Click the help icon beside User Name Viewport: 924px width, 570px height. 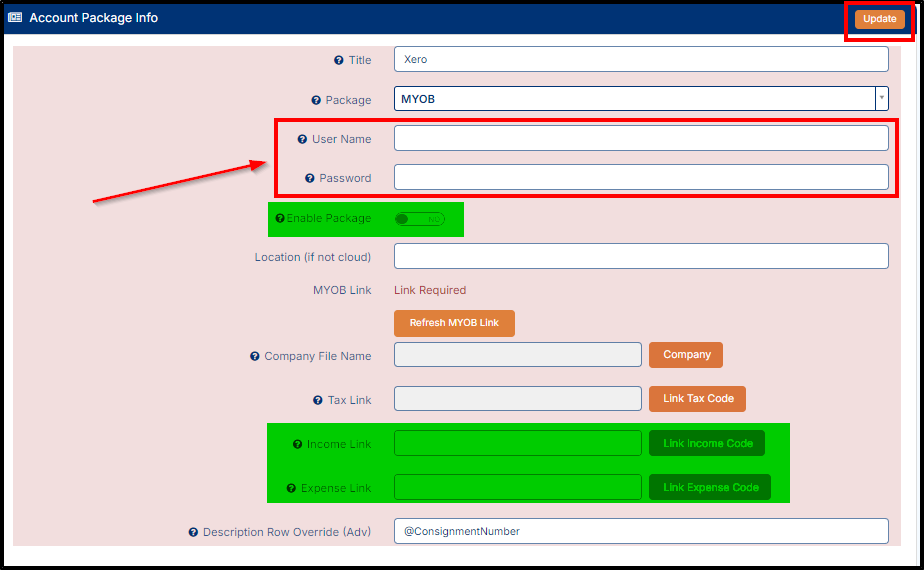(302, 139)
